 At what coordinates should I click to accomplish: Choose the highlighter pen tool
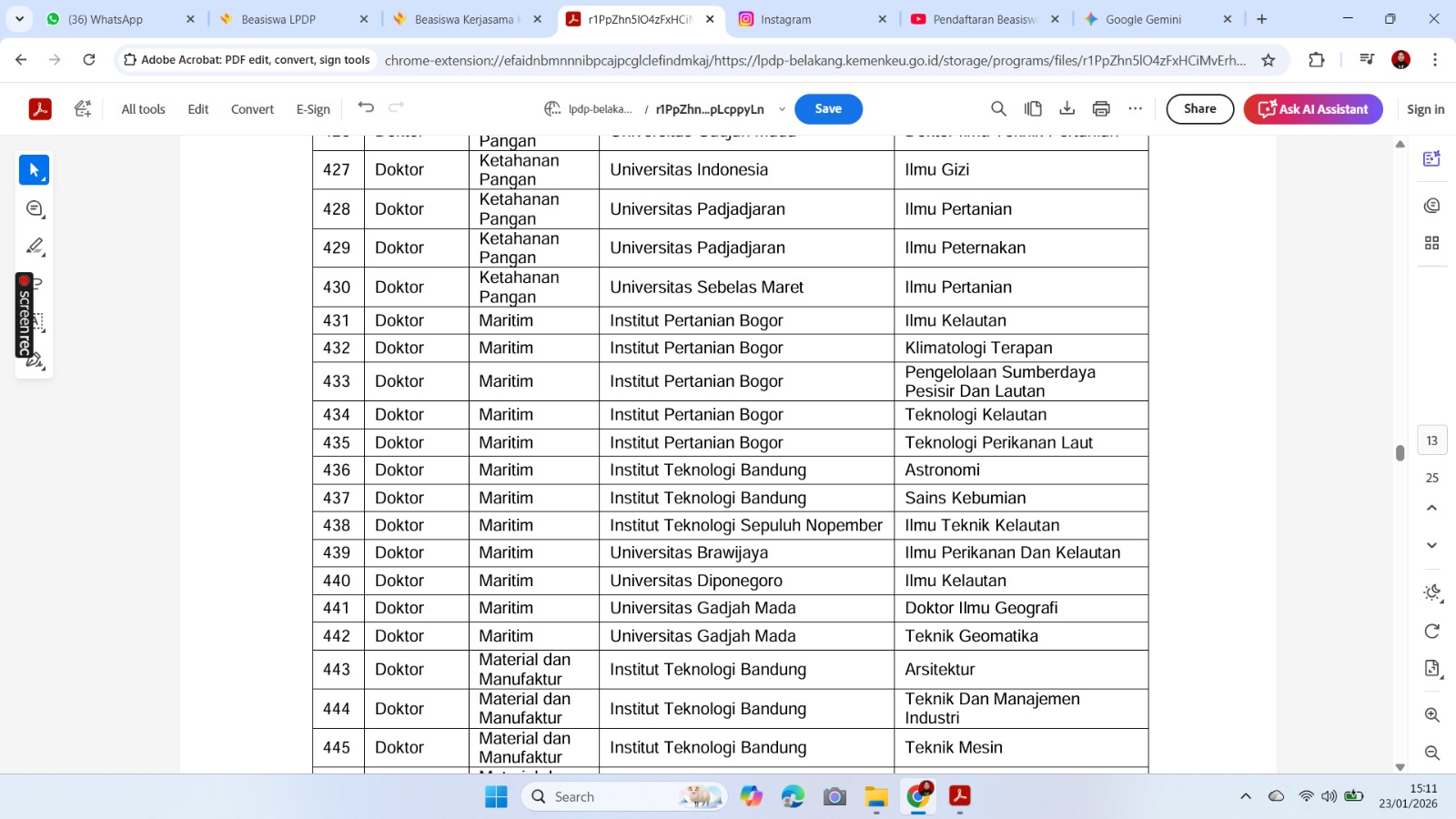pyautogui.click(x=35, y=247)
